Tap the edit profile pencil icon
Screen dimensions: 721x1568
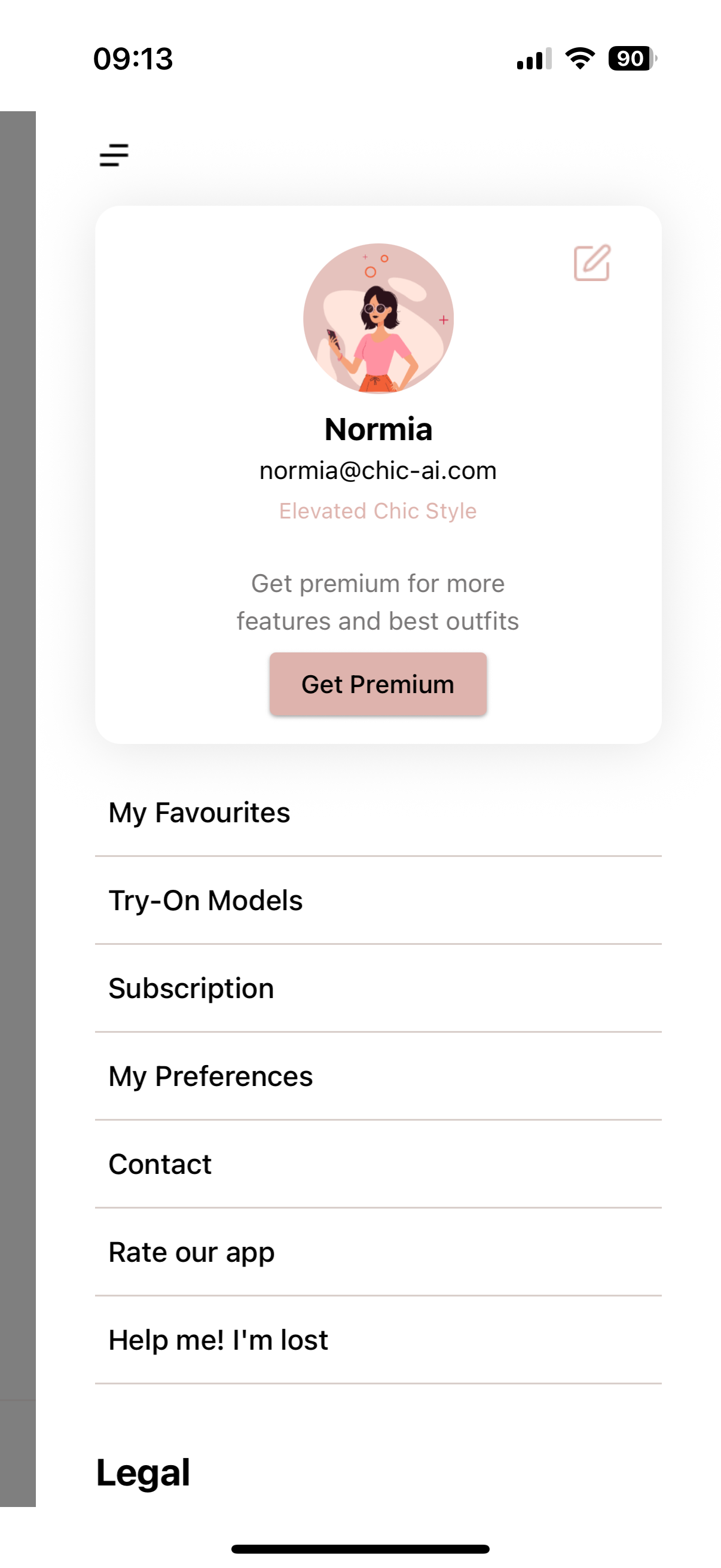(591, 263)
